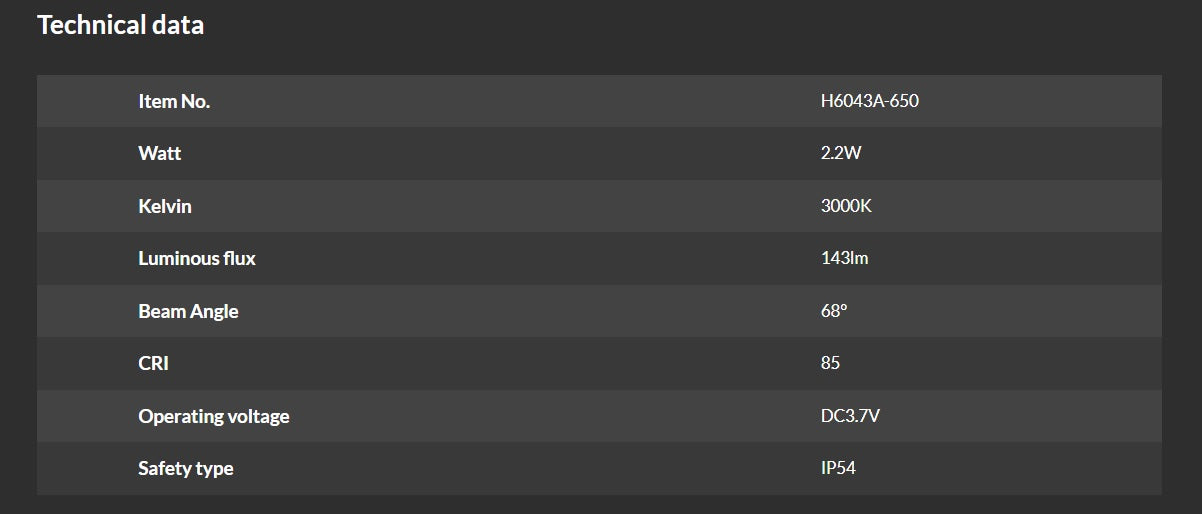
Task: Click the word 'Angle' in the table
Action: pos(215,311)
